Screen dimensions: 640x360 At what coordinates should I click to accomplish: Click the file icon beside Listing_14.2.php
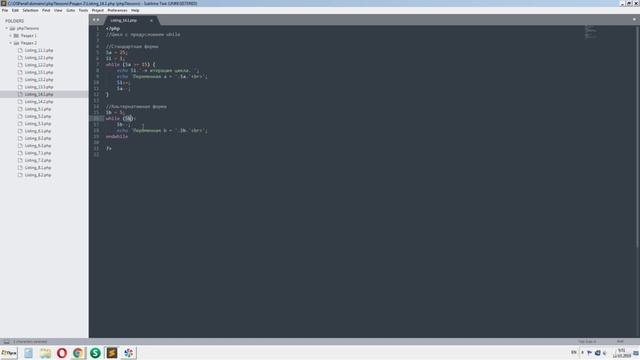point(20,102)
